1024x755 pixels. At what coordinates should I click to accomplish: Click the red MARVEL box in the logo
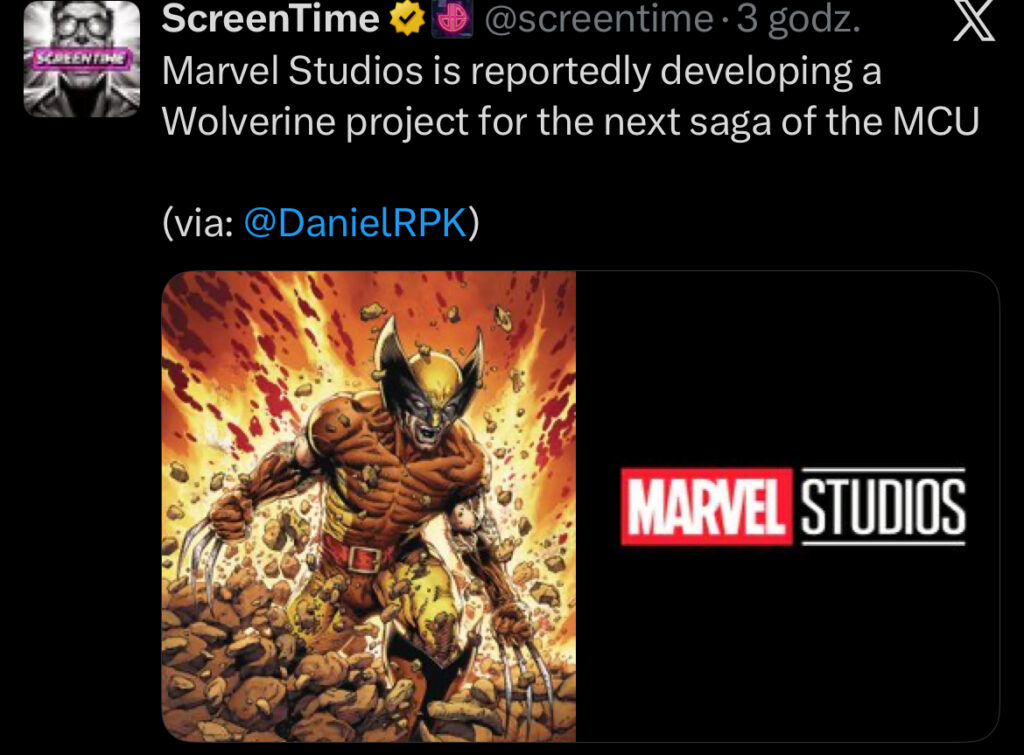(x=706, y=506)
